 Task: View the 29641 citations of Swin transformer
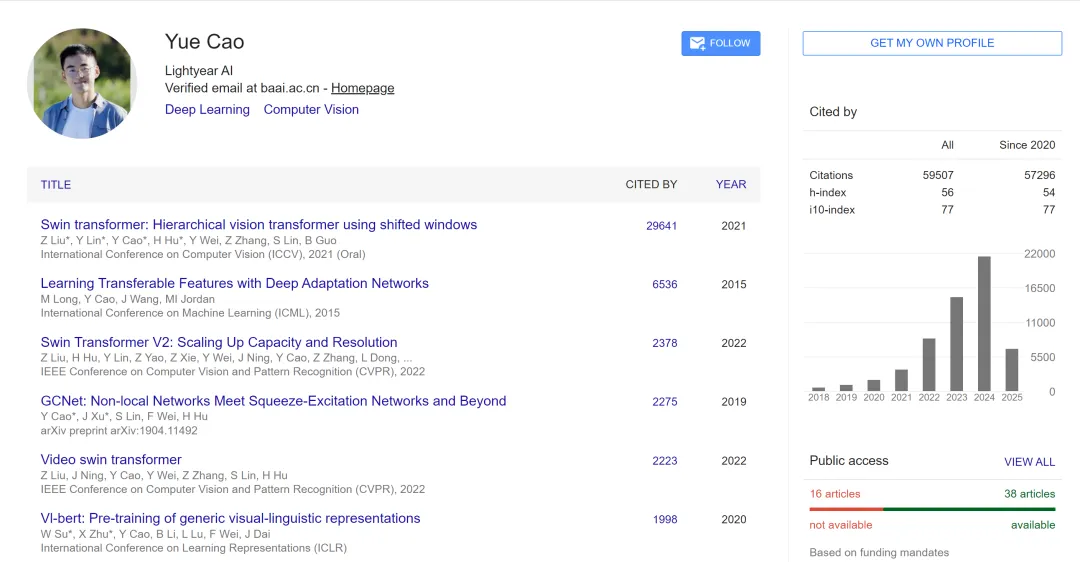click(661, 226)
